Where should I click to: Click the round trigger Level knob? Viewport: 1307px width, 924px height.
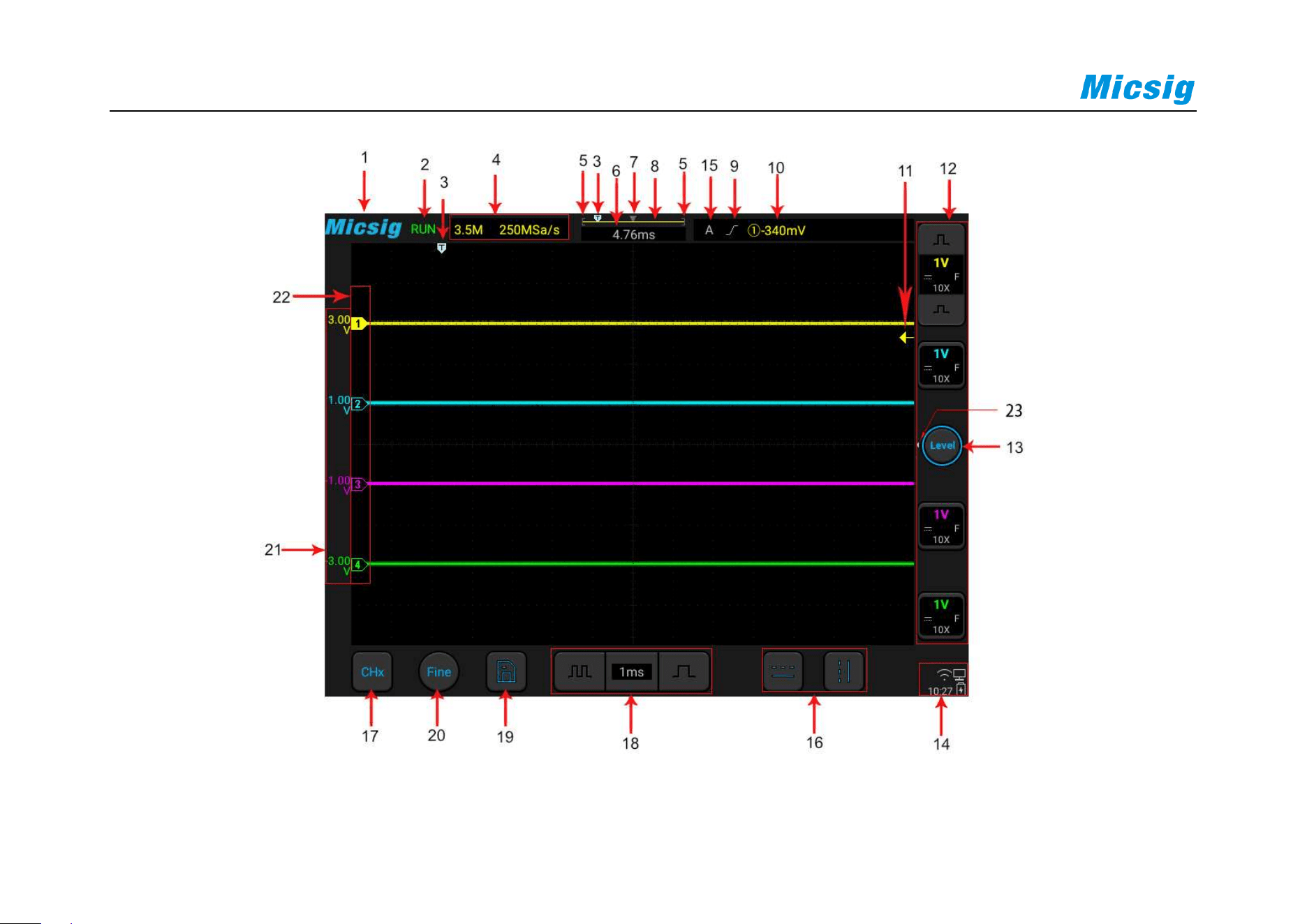(942, 445)
